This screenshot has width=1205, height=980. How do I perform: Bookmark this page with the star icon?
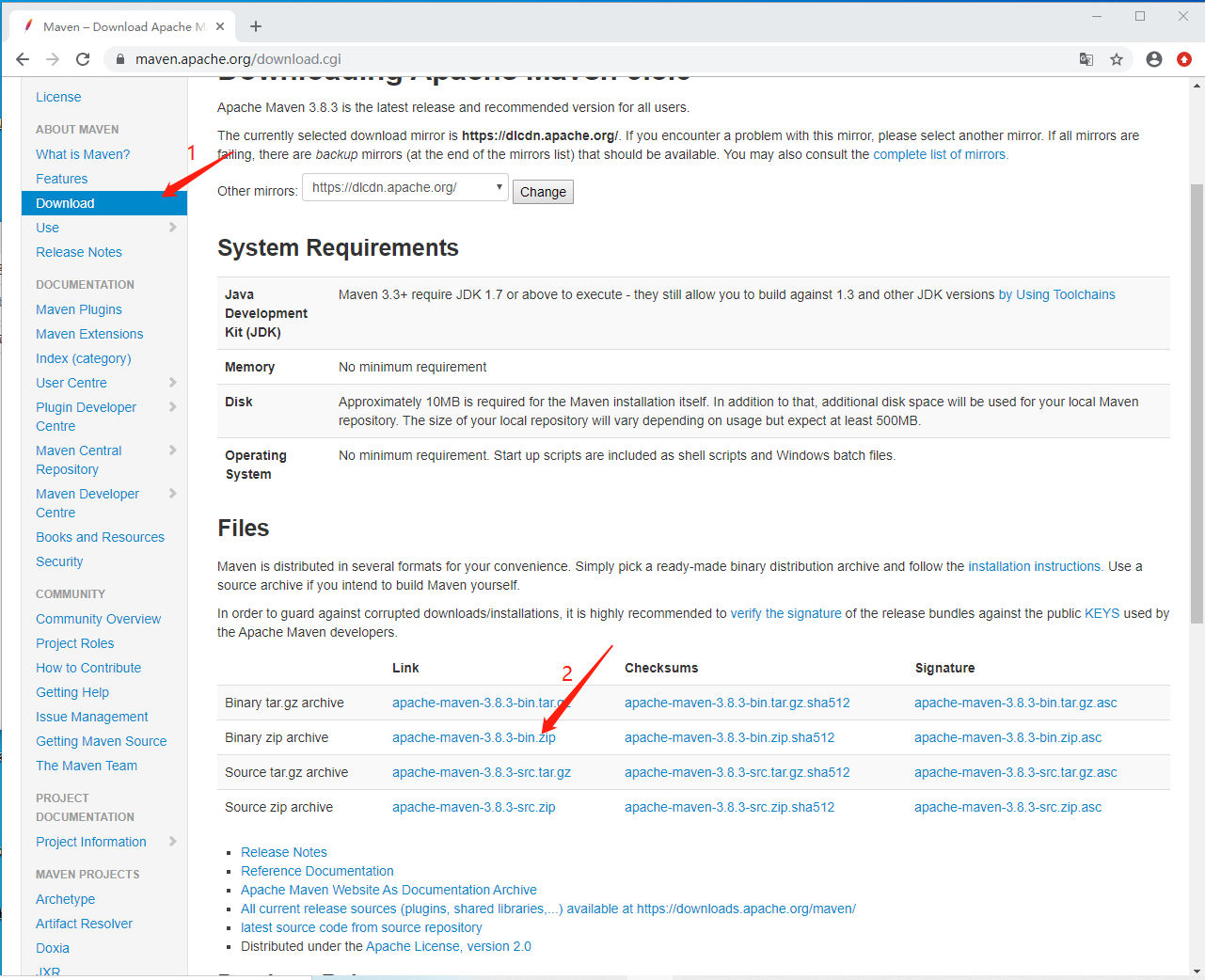coord(1117,59)
